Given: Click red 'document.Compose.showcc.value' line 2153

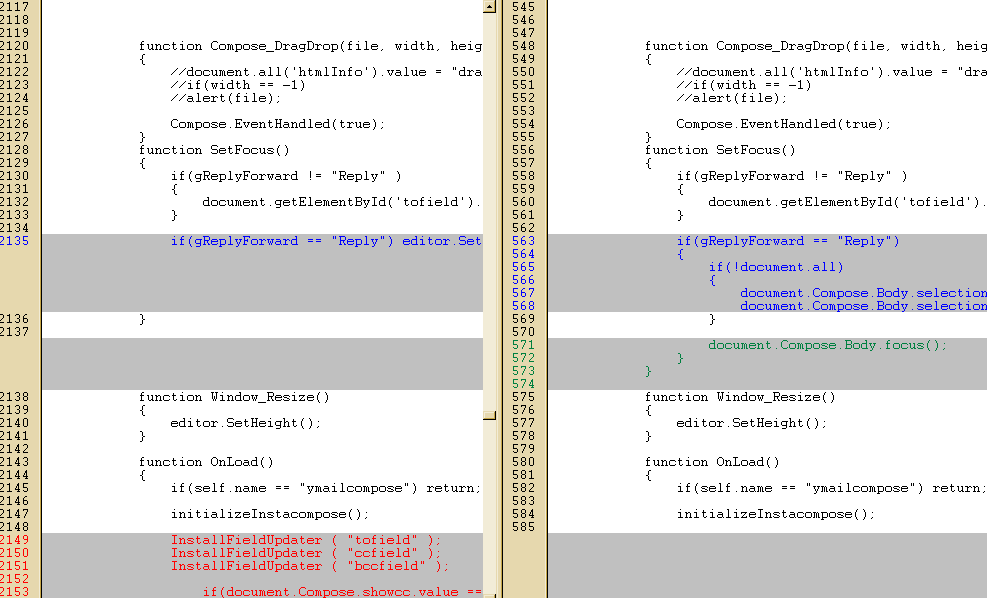Looking at the screenshot, I should [342, 592].
